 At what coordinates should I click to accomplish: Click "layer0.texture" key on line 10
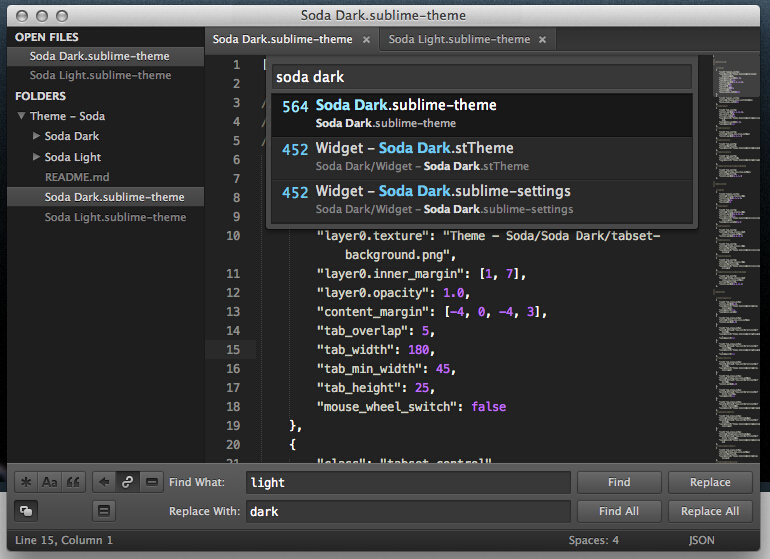(374, 236)
